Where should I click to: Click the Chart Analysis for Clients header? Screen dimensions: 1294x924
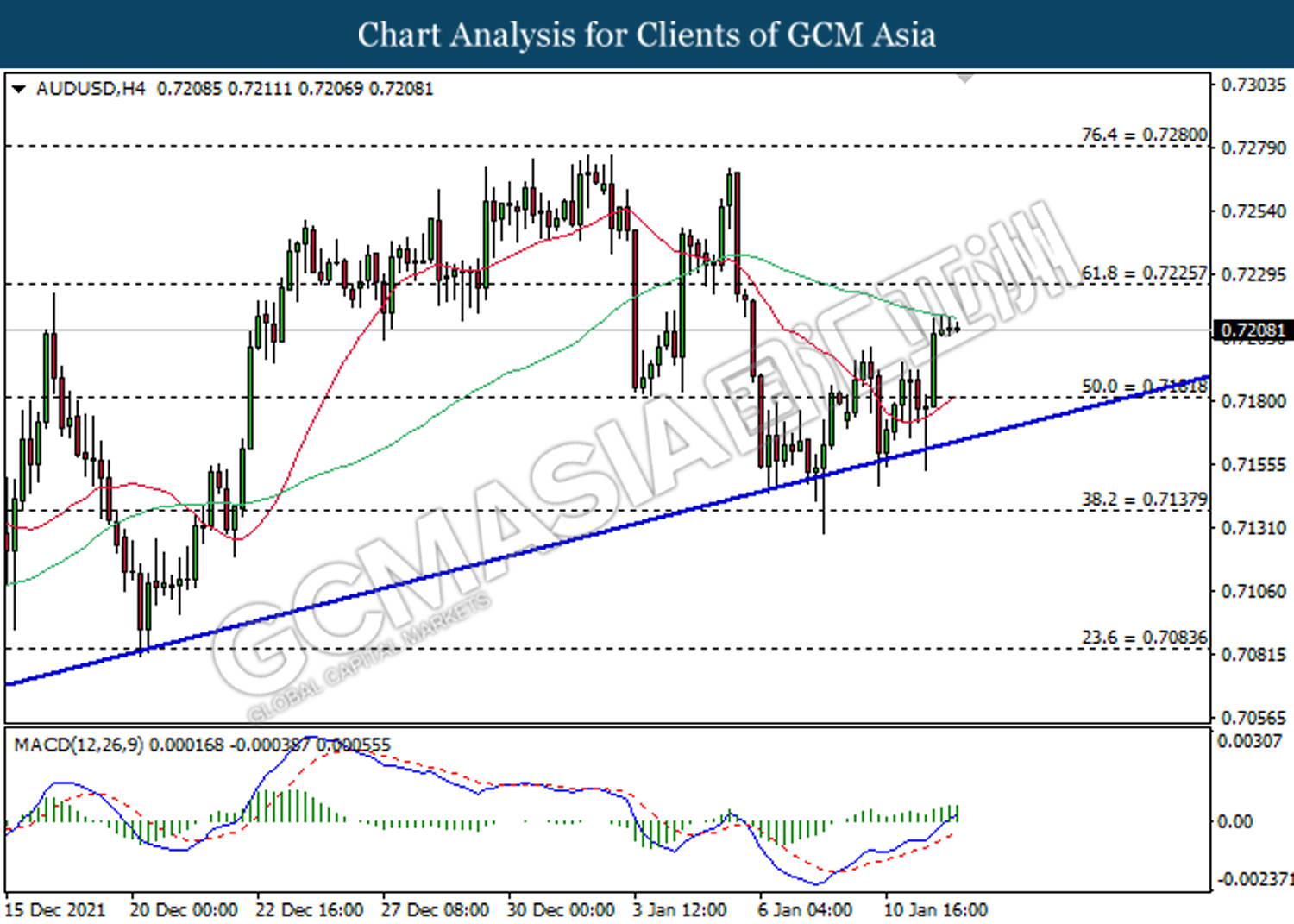coord(647,35)
